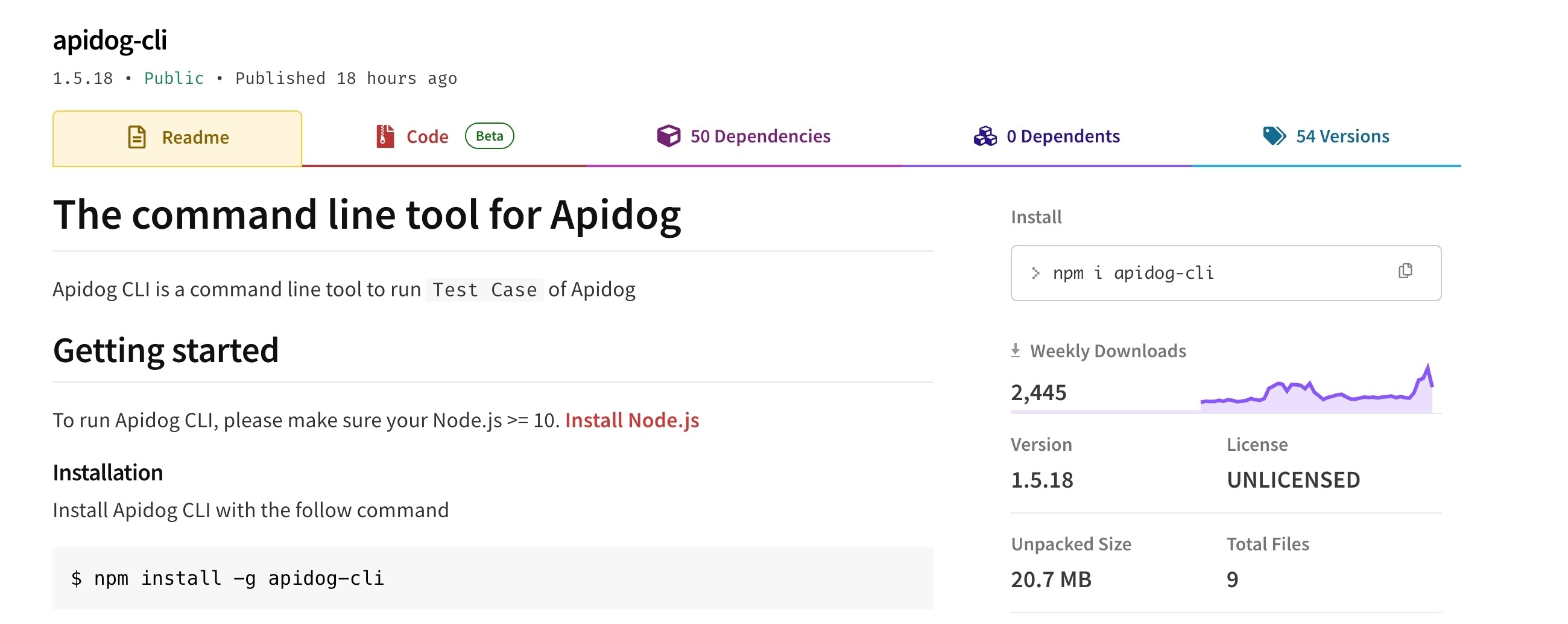Click the UNLICENSED license value
The width and height of the screenshot is (1568, 624).
[x=1293, y=480]
